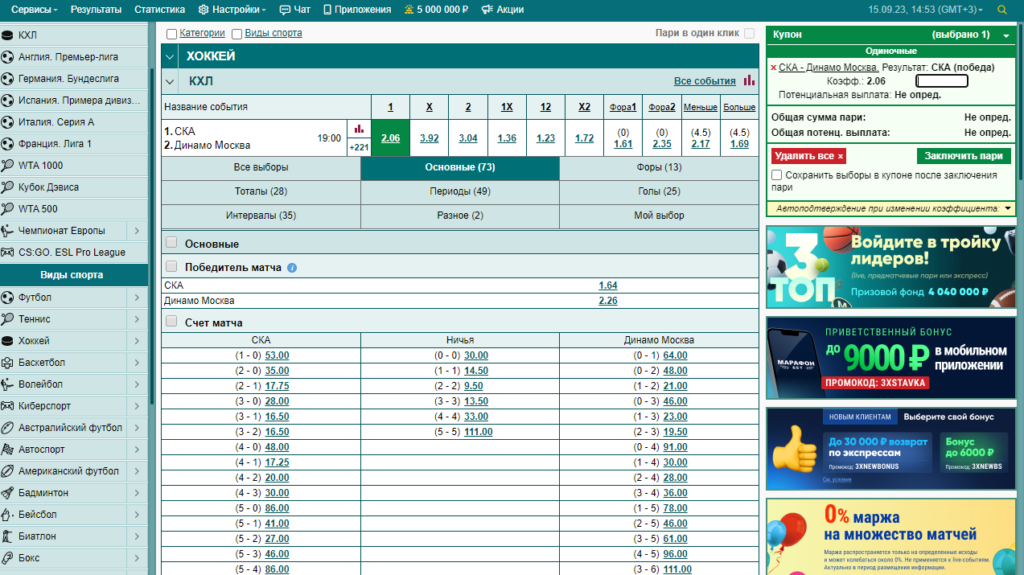Image resolution: width=1024 pixels, height=575 pixels.
Task: Open the 9000 ₽ welcome bonus banner
Action: tap(890, 358)
